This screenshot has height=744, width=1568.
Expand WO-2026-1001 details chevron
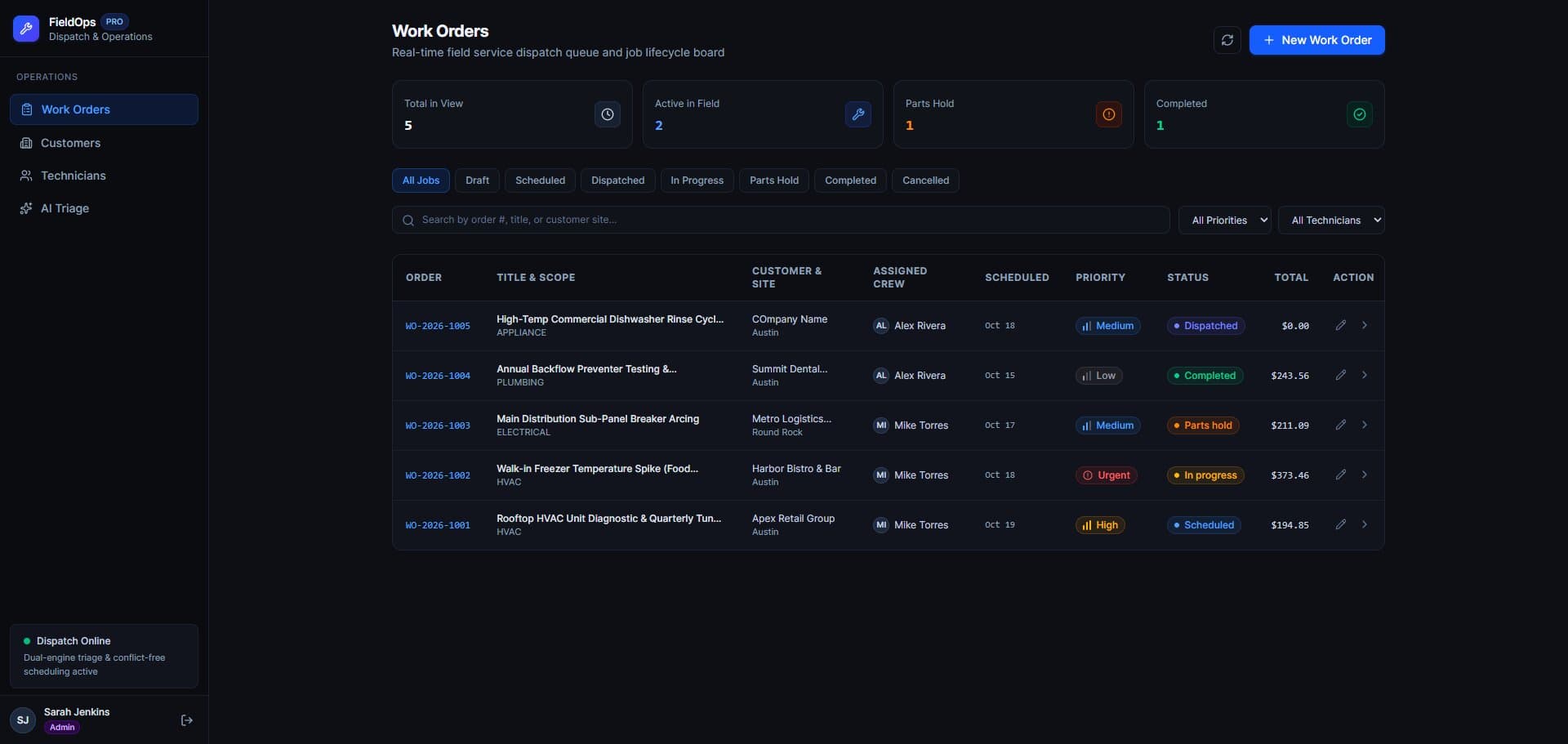pyautogui.click(x=1364, y=524)
